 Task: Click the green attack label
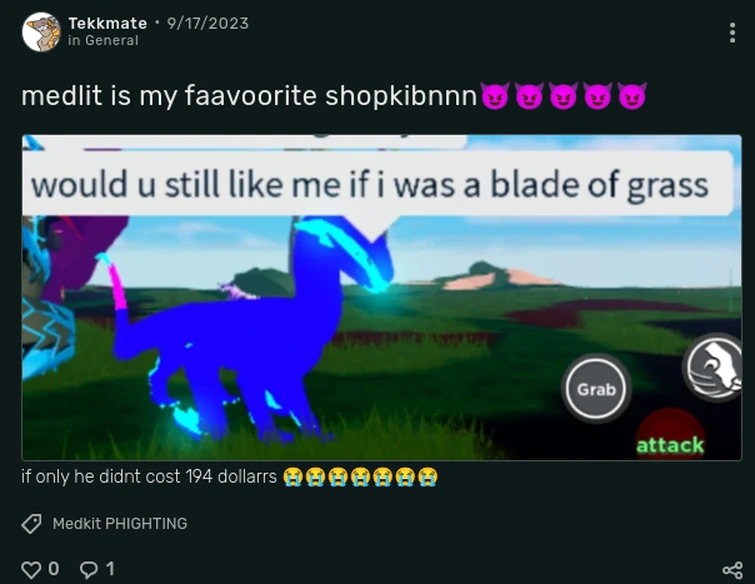pos(670,445)
